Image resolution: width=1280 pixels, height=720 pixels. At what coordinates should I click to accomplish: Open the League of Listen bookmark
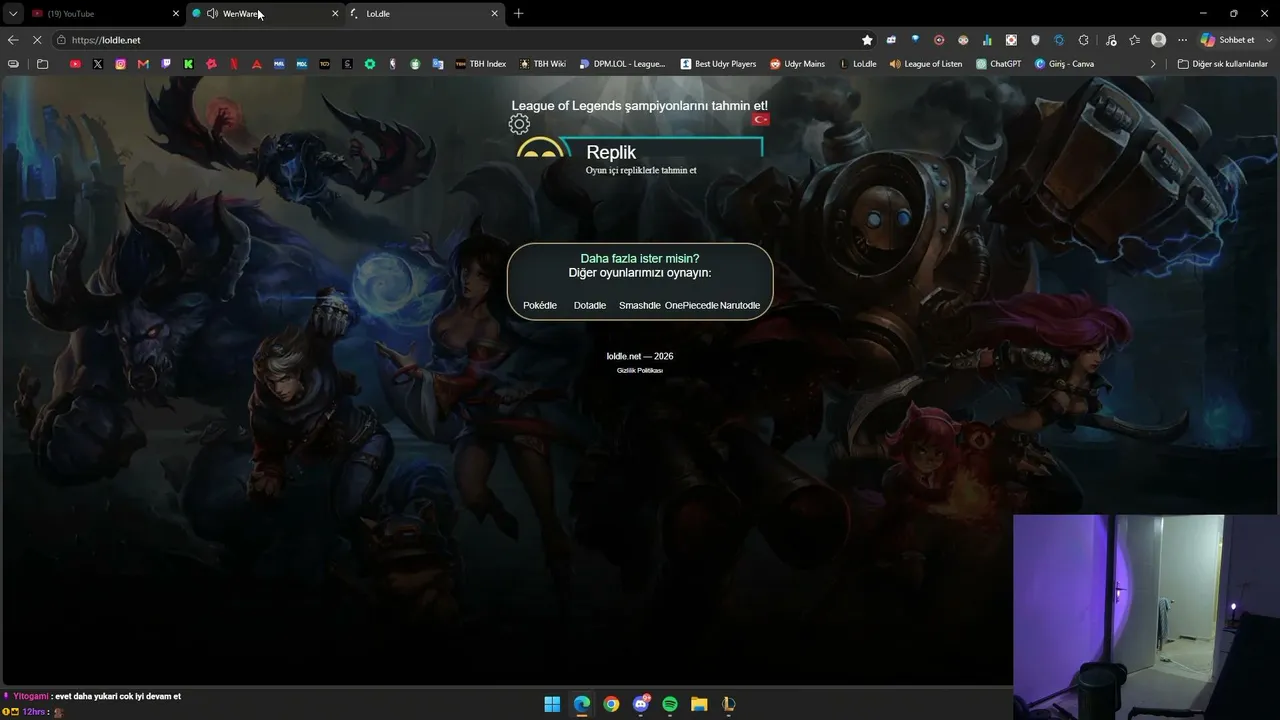[926, 64]
